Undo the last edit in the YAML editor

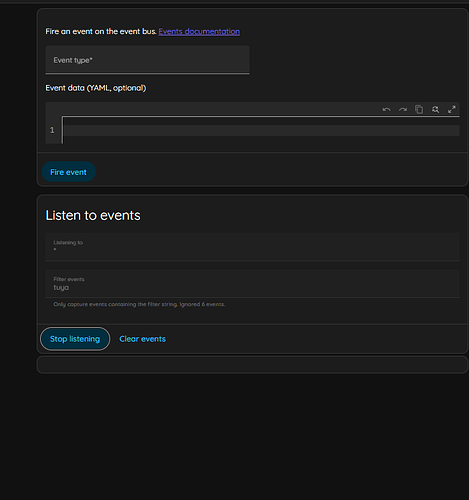(386, 109)
